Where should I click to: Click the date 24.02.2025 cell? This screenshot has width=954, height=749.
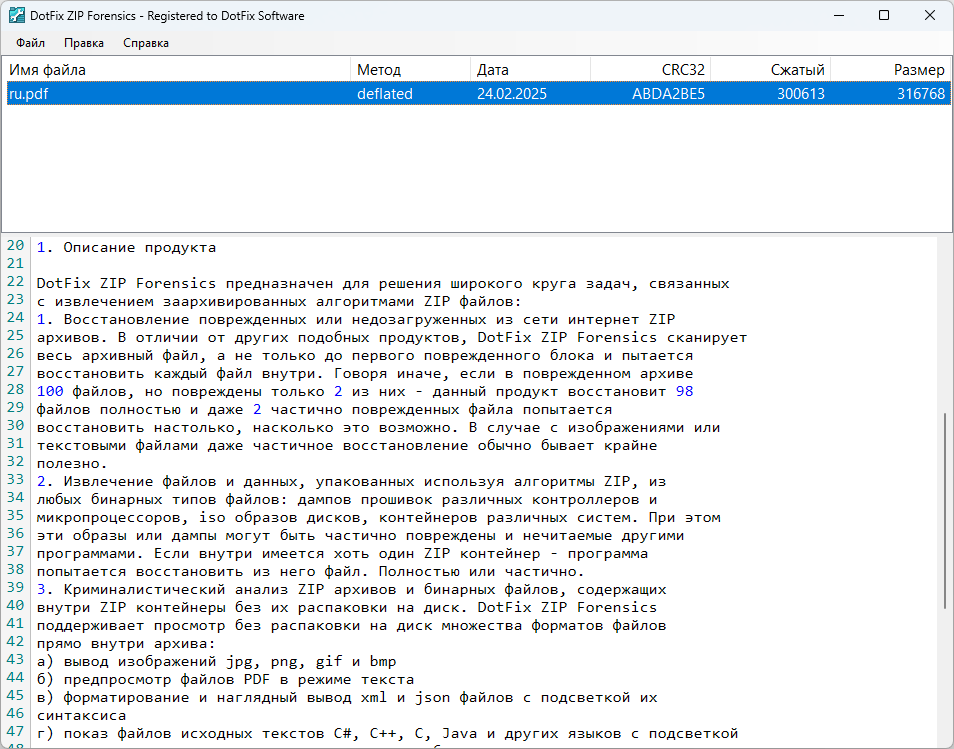click(512, 94)
